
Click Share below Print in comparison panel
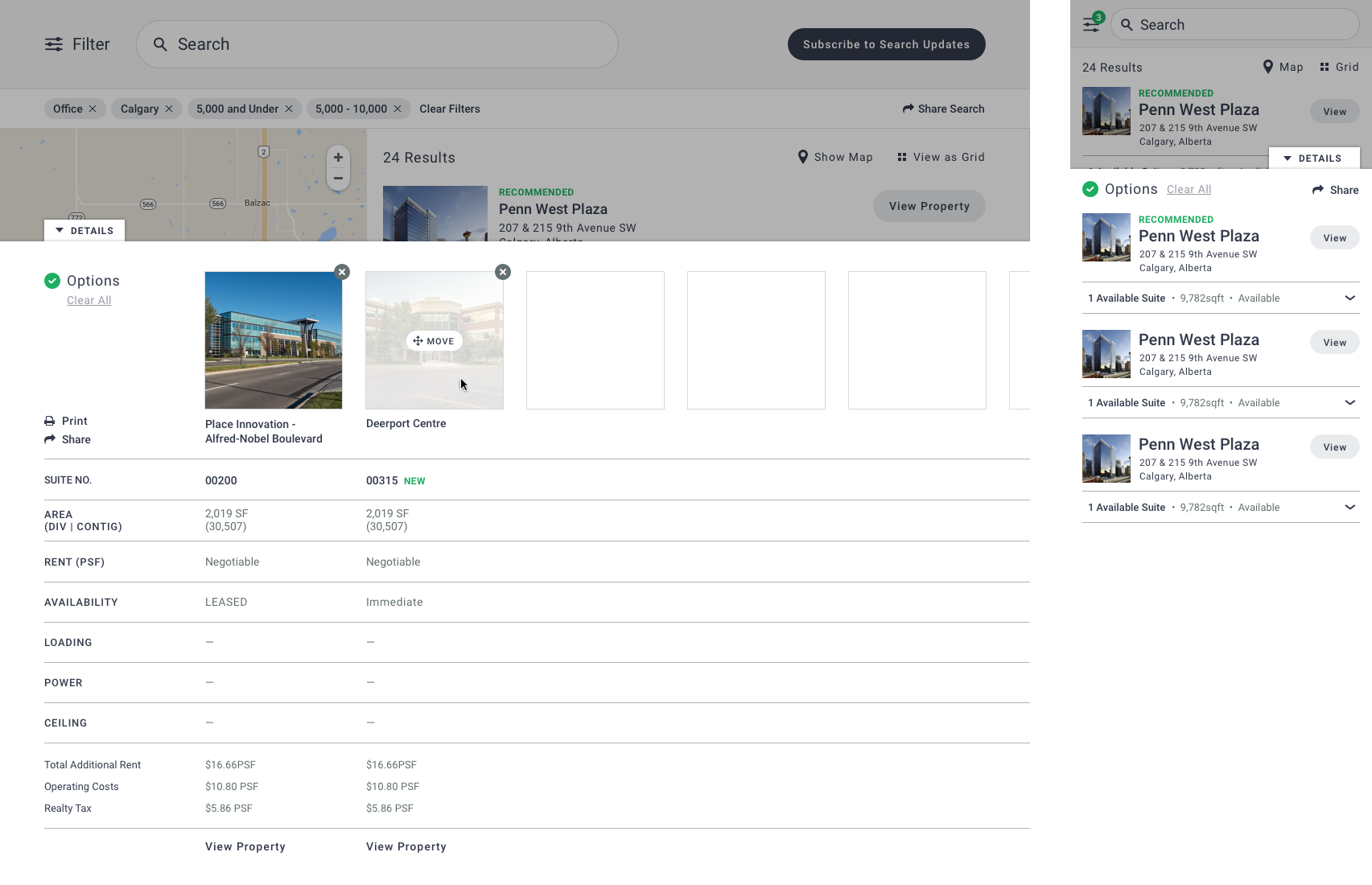(68, 439)
